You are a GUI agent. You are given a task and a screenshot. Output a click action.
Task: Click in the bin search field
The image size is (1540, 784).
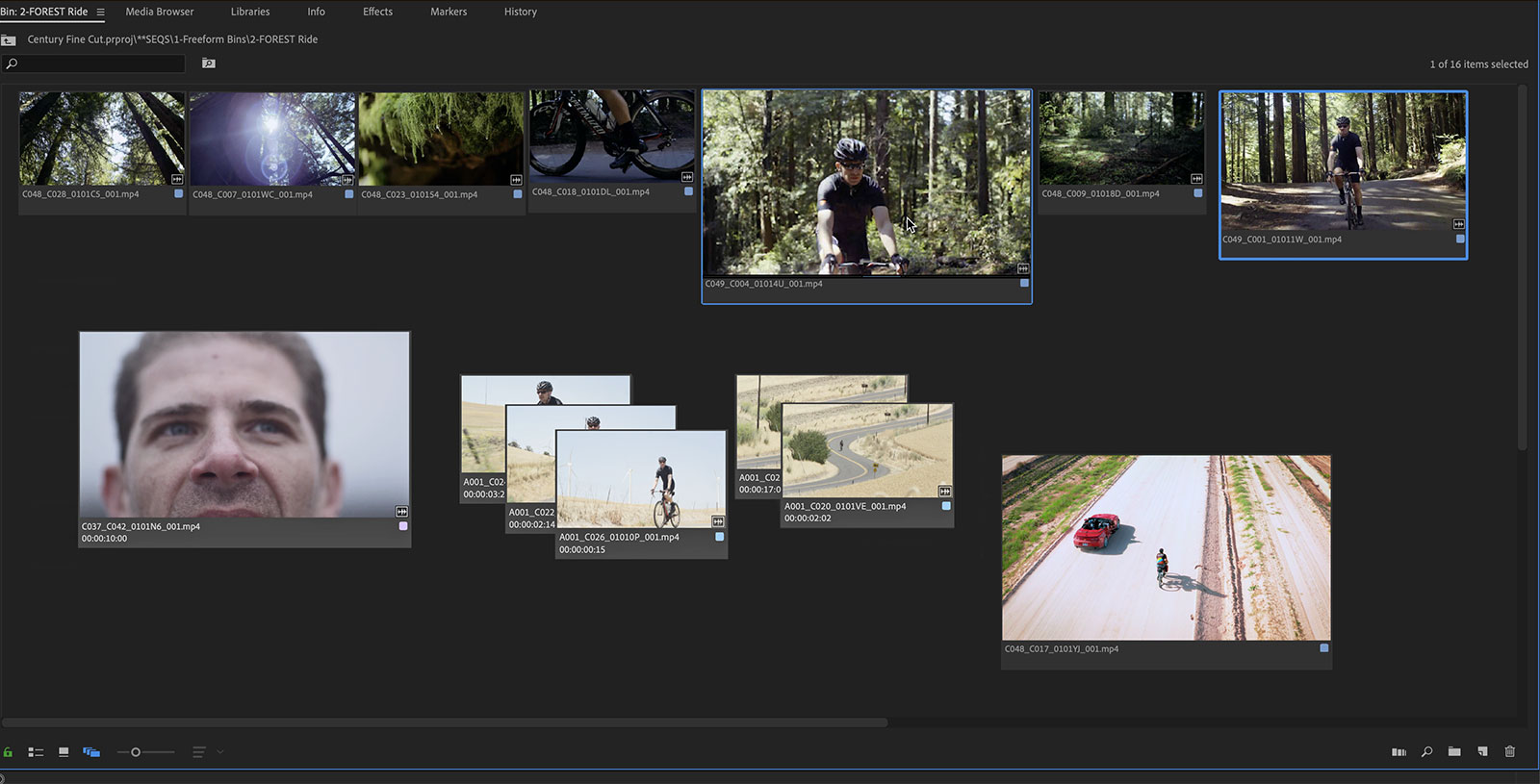coord(101,63)
